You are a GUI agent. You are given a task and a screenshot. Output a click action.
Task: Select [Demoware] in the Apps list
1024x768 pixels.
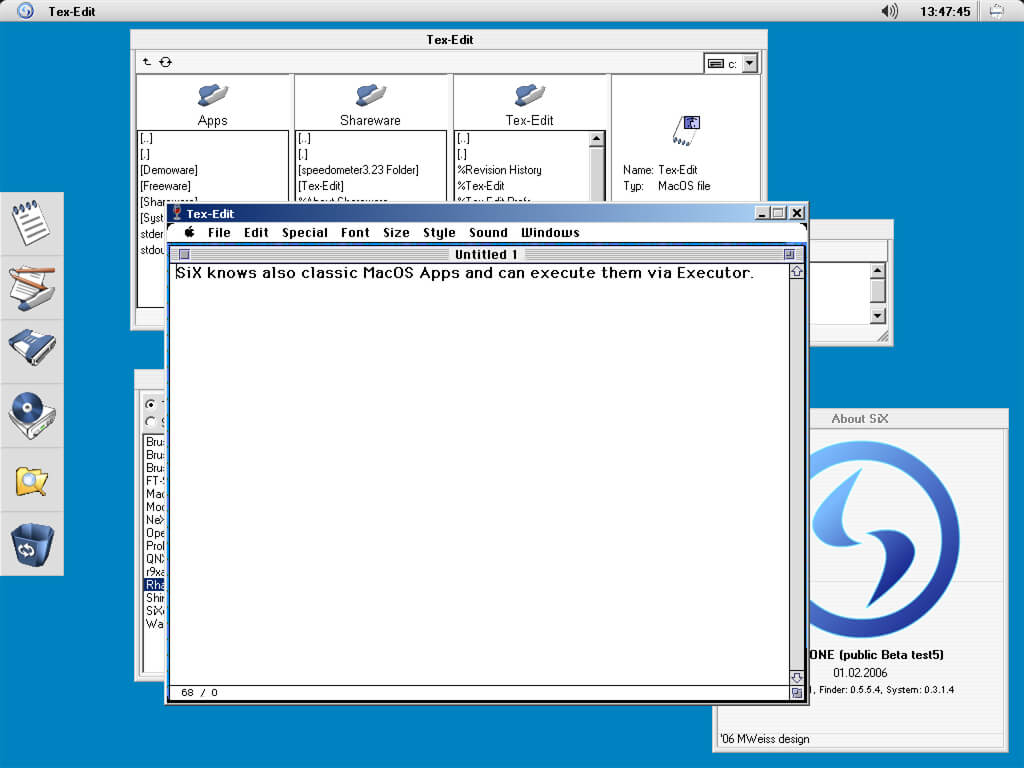pyautogui.click(x=168, y=170)
